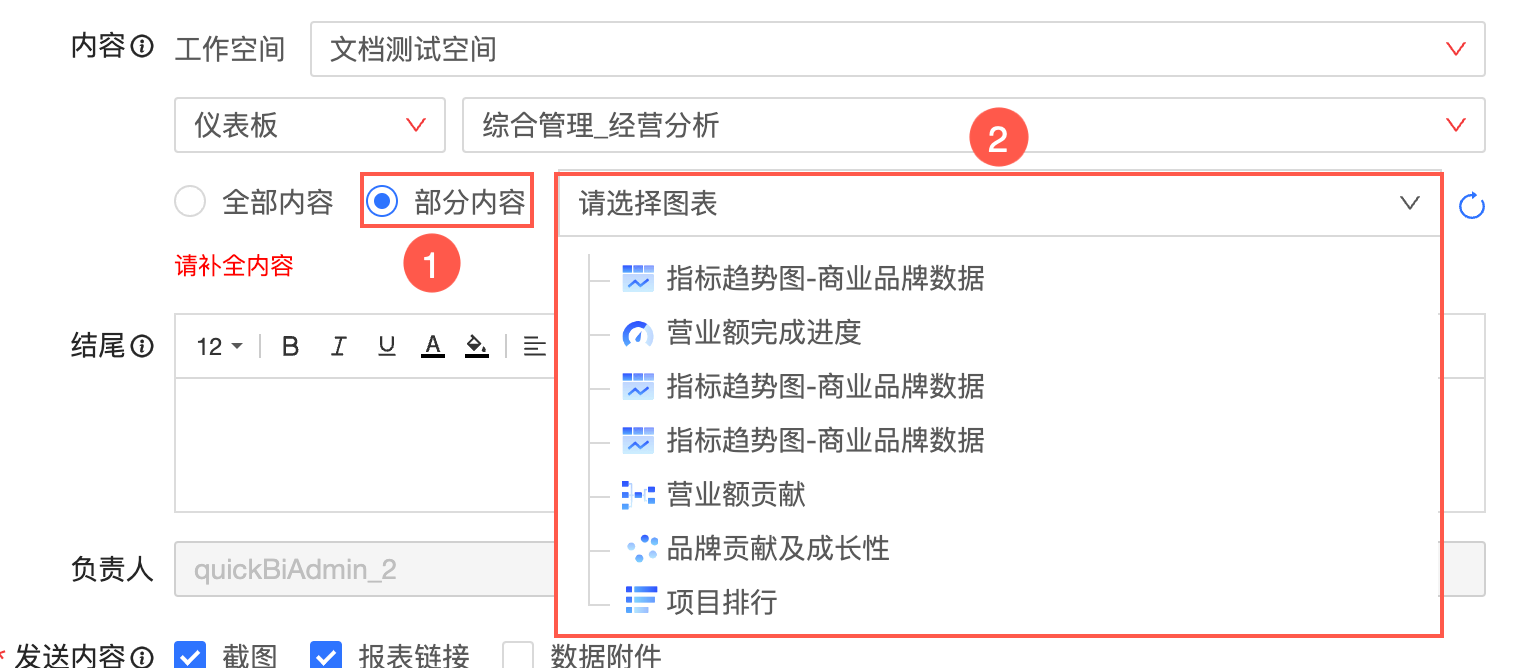
Task: Open the font size 12 selector
Action: (220, 347)
